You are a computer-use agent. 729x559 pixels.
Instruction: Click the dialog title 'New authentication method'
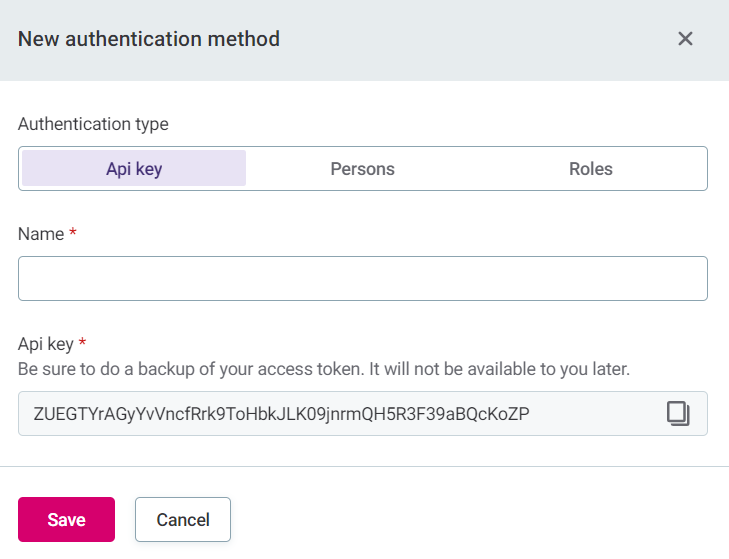click(149, 39)
